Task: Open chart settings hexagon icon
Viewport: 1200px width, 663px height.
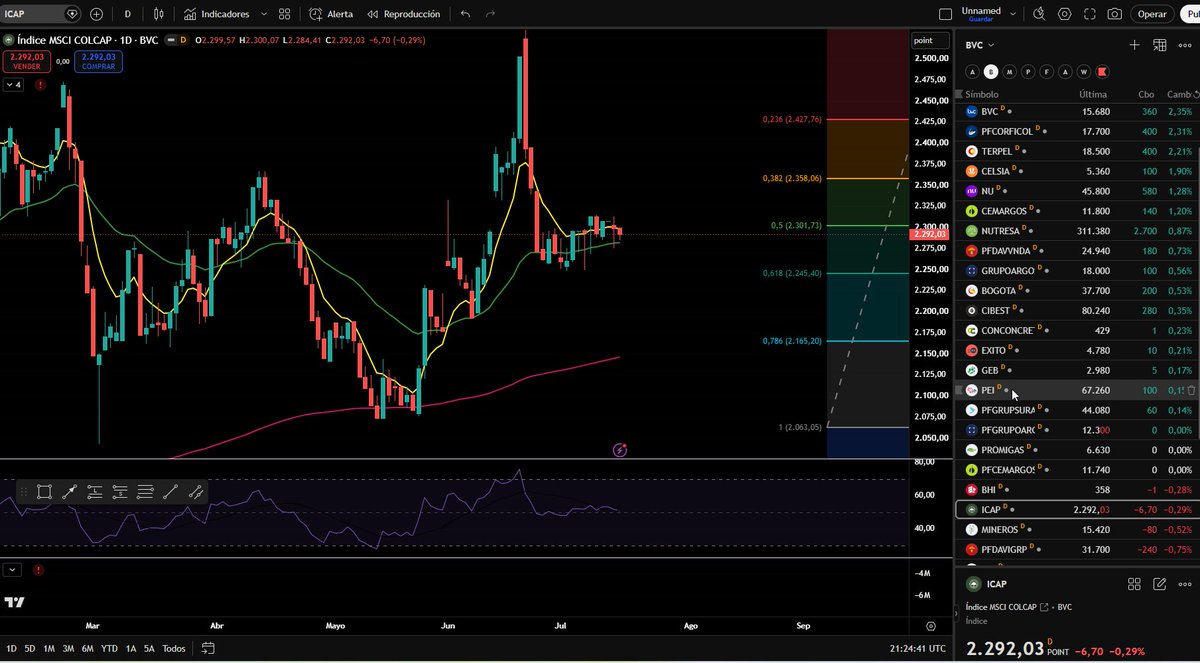Action: [1064, 14]
